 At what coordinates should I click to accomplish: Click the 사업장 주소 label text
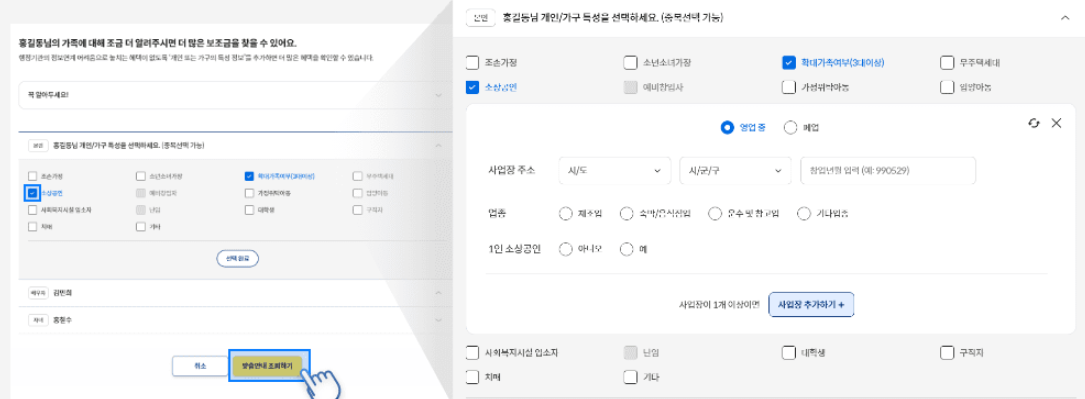[x=511, y=170]
